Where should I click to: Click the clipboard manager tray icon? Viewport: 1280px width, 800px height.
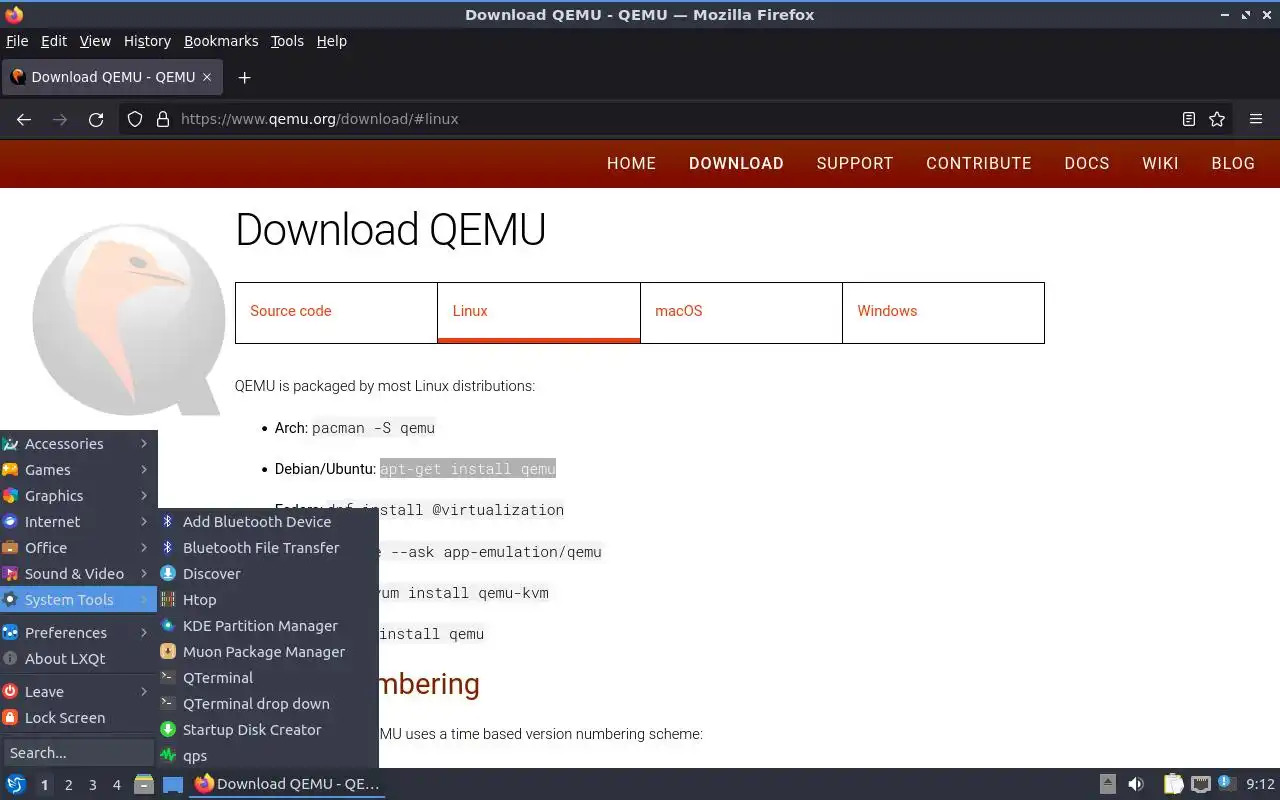pyautogui.click(x=1173, y=784)
